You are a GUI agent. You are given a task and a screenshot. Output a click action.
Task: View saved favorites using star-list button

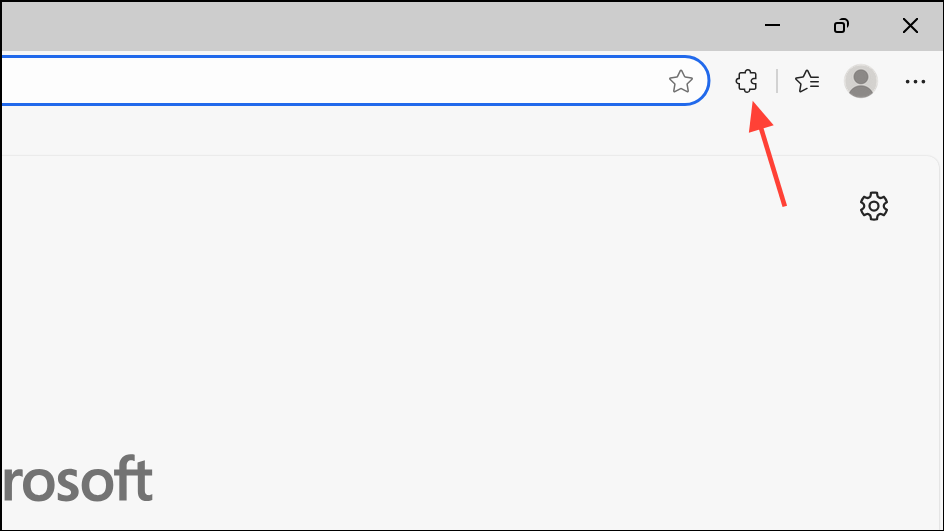pyautogui.click(x=807, y=81)
